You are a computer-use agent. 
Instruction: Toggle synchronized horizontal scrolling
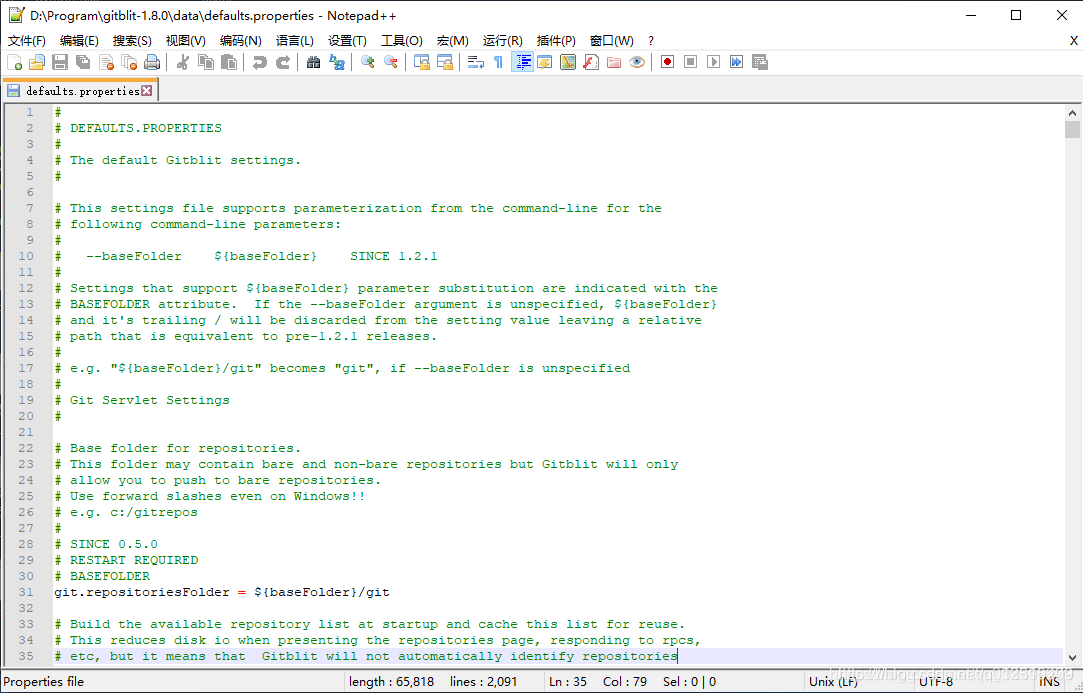[x=445, y=62]
